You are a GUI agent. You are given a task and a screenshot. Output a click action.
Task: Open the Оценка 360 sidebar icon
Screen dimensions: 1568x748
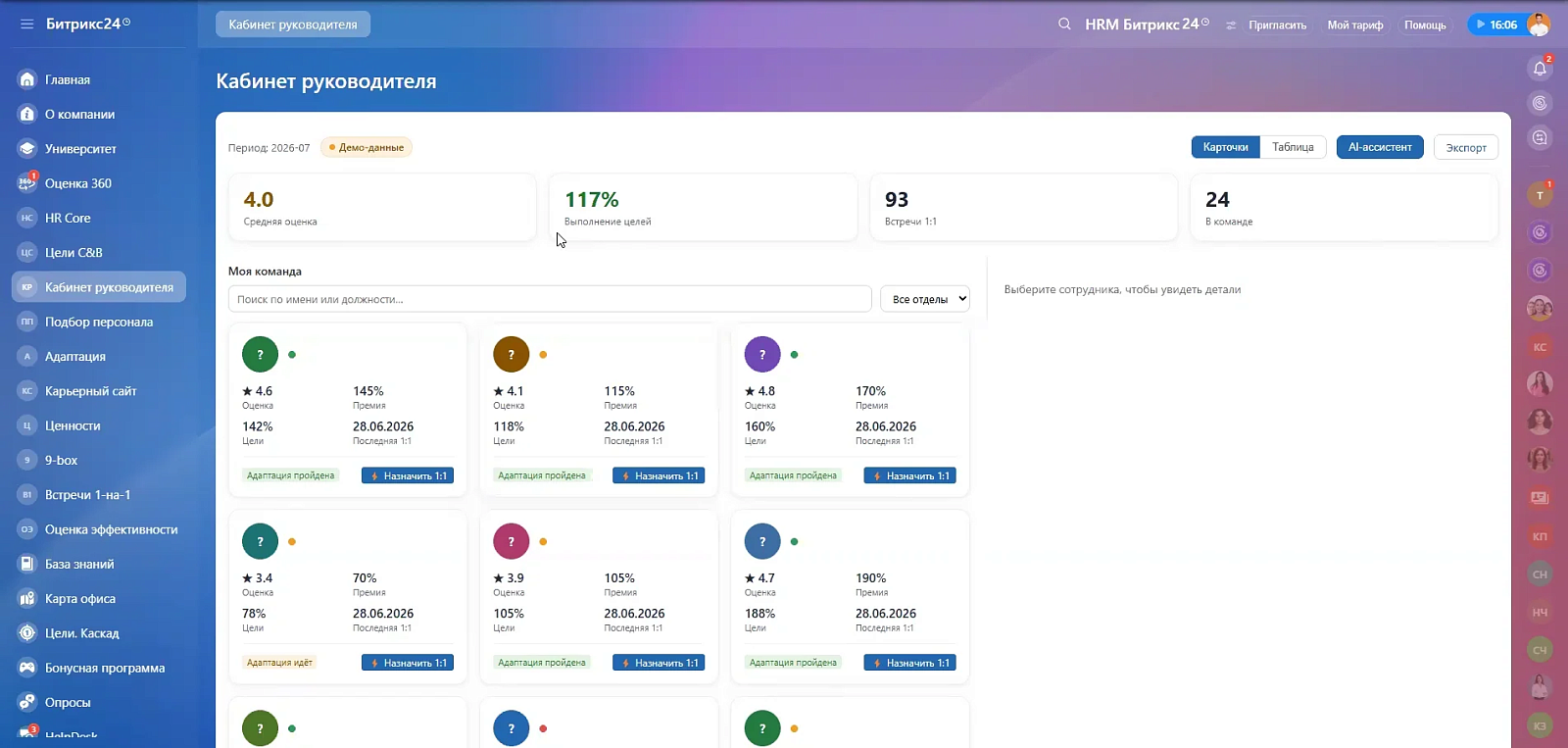[27, 183]
